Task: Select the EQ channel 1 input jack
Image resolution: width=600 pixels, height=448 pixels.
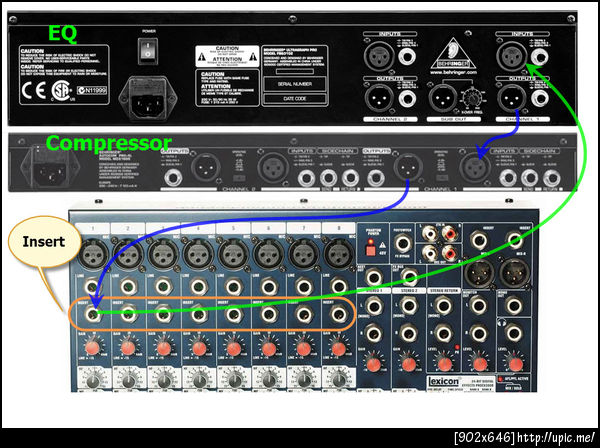Action: [540, 57]
